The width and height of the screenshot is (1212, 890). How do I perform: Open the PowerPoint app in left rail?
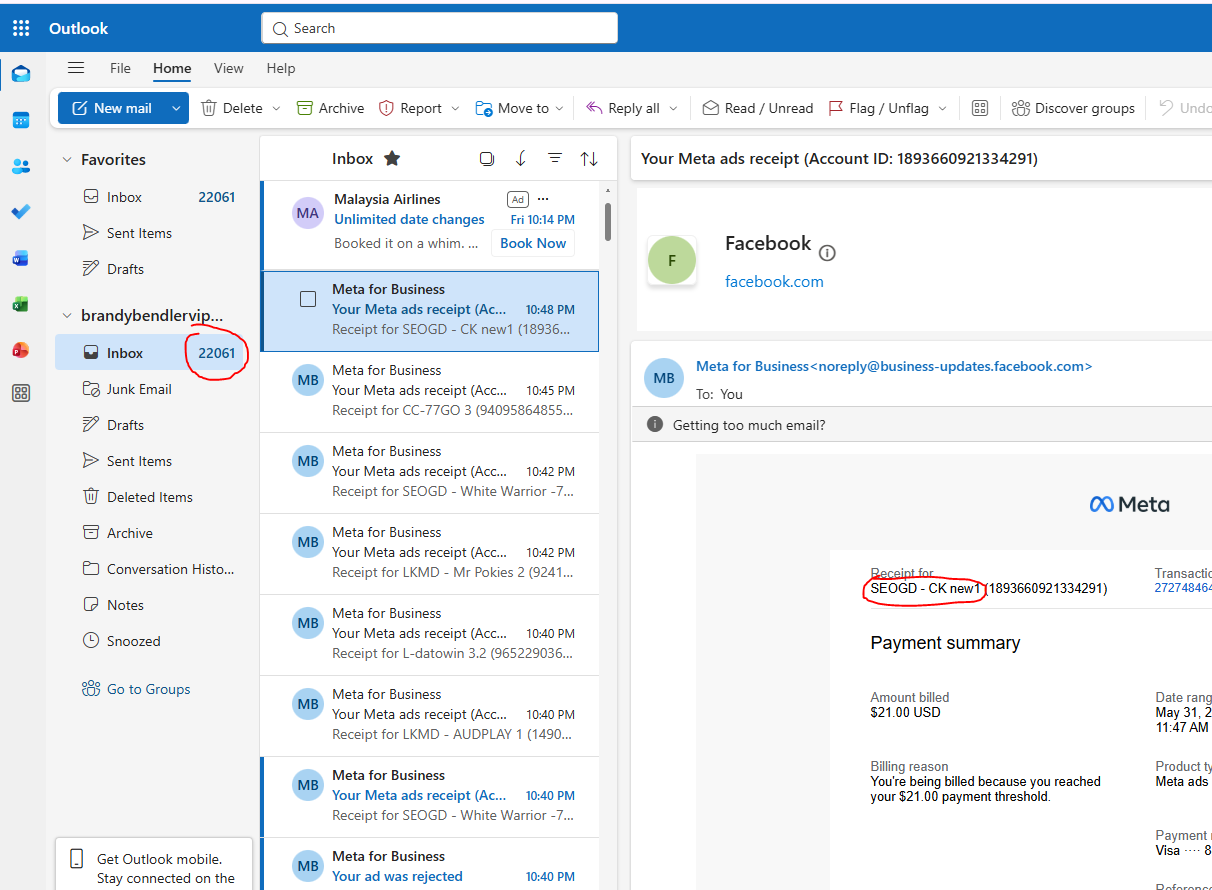pyautogui.click(x=21, y=350)
